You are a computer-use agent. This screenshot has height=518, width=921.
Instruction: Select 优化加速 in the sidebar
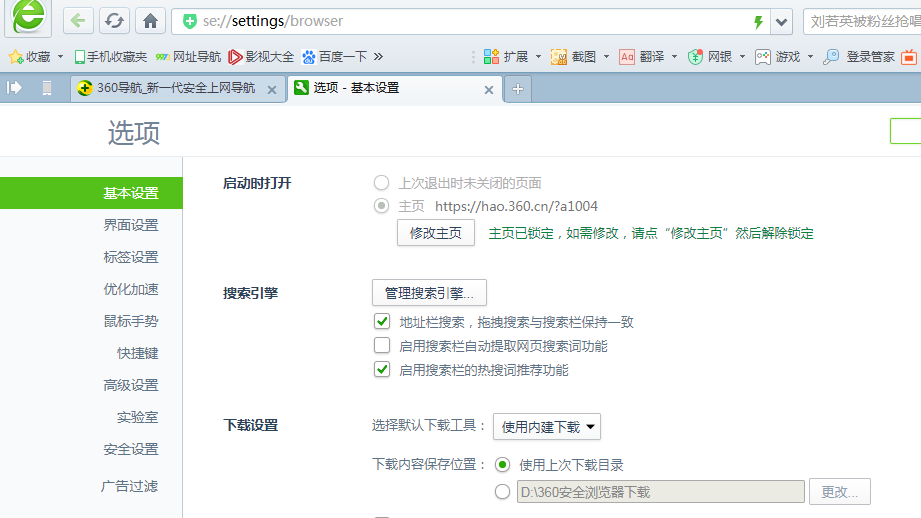pos(131,289)
